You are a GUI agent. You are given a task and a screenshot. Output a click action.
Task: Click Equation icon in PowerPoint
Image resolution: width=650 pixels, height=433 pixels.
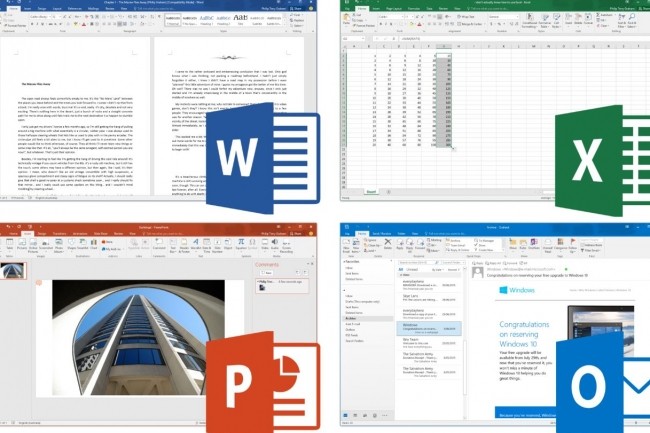(x=240, y=244)
